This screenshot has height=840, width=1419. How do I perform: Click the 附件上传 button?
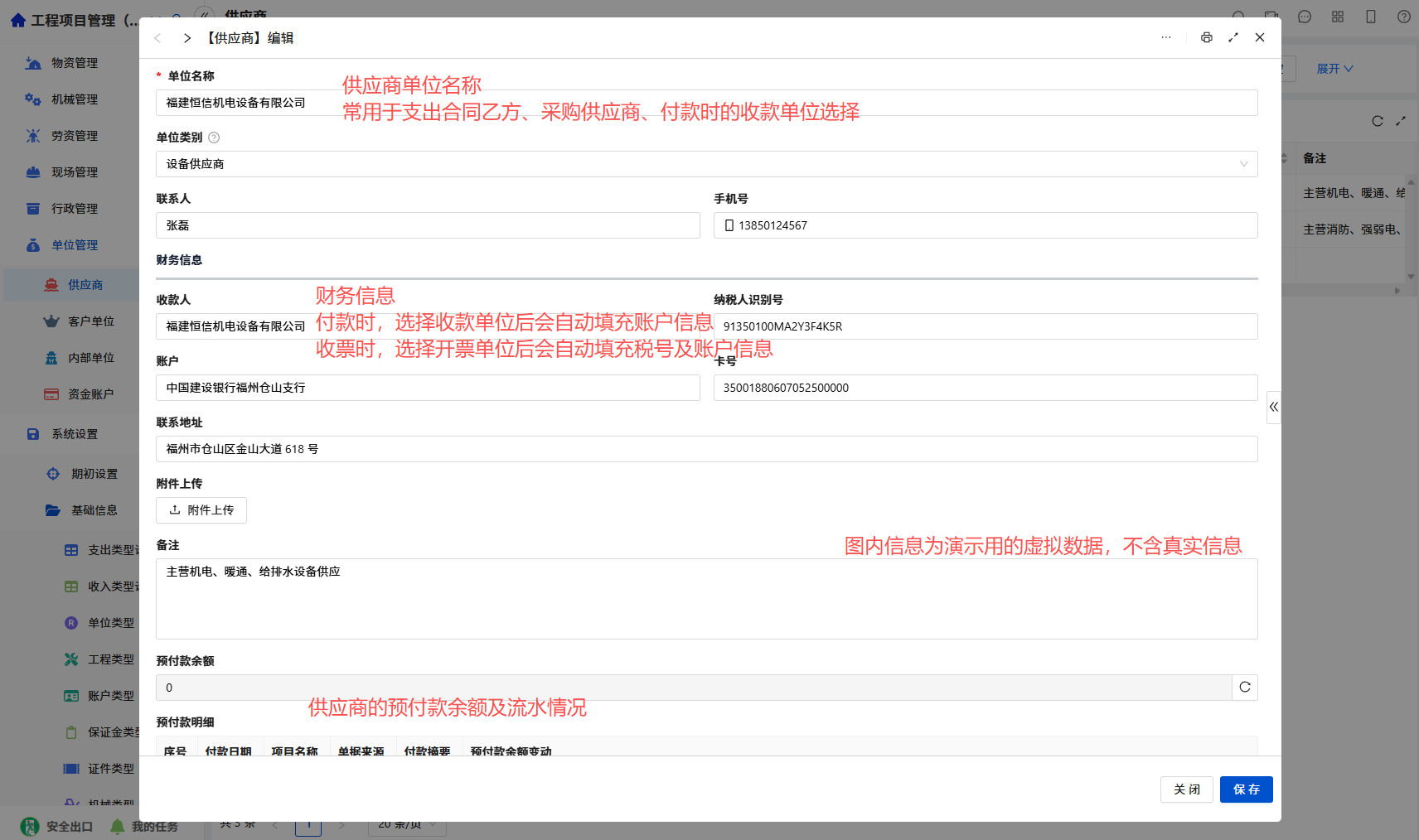(x=201, y=510)
